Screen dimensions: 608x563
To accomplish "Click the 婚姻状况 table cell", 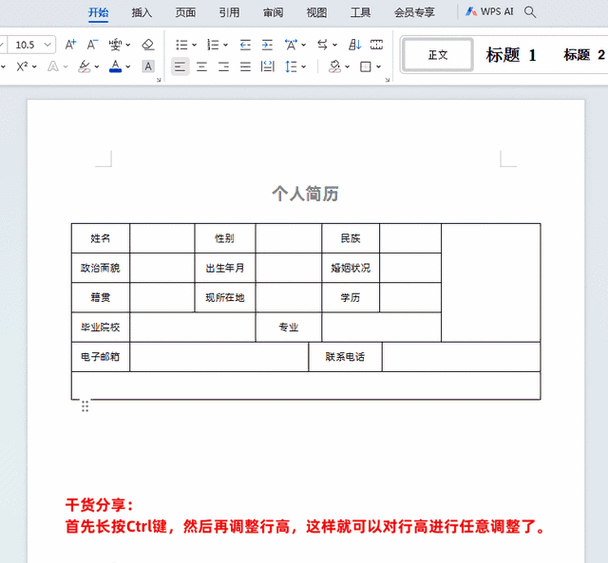I will [351, 268].
